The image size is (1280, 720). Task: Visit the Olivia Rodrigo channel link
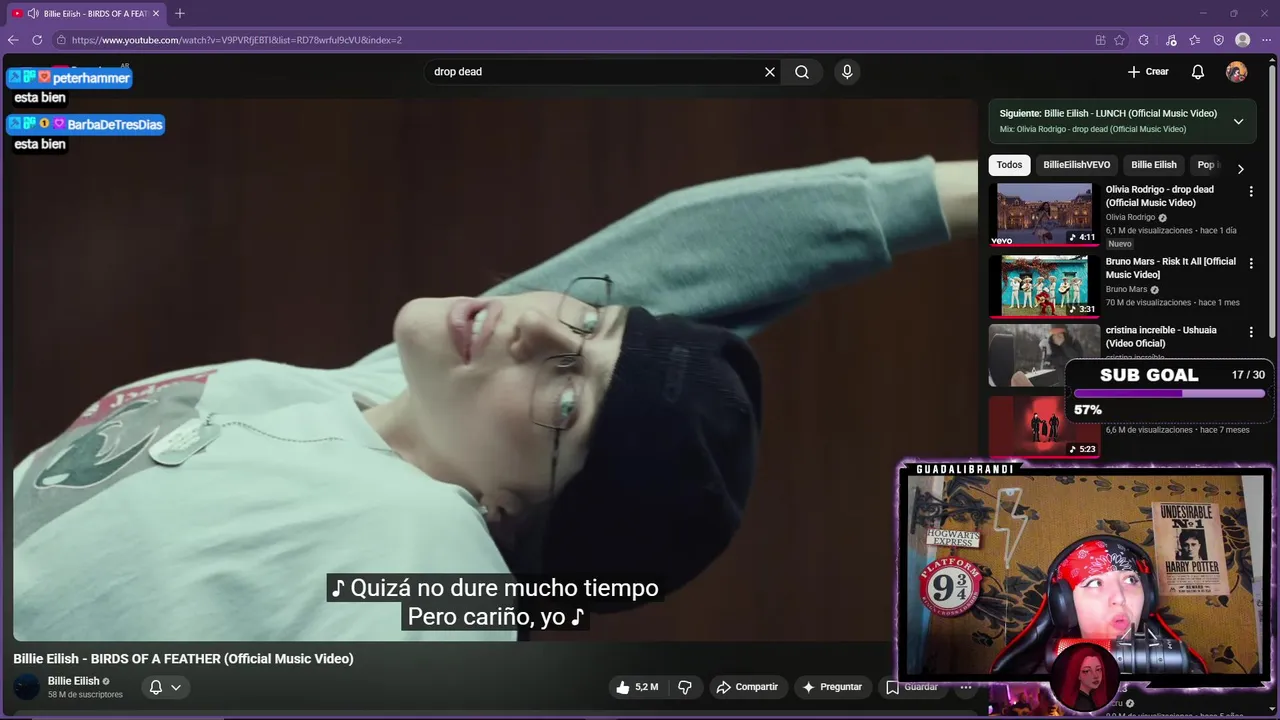(x=1130, y=217)
